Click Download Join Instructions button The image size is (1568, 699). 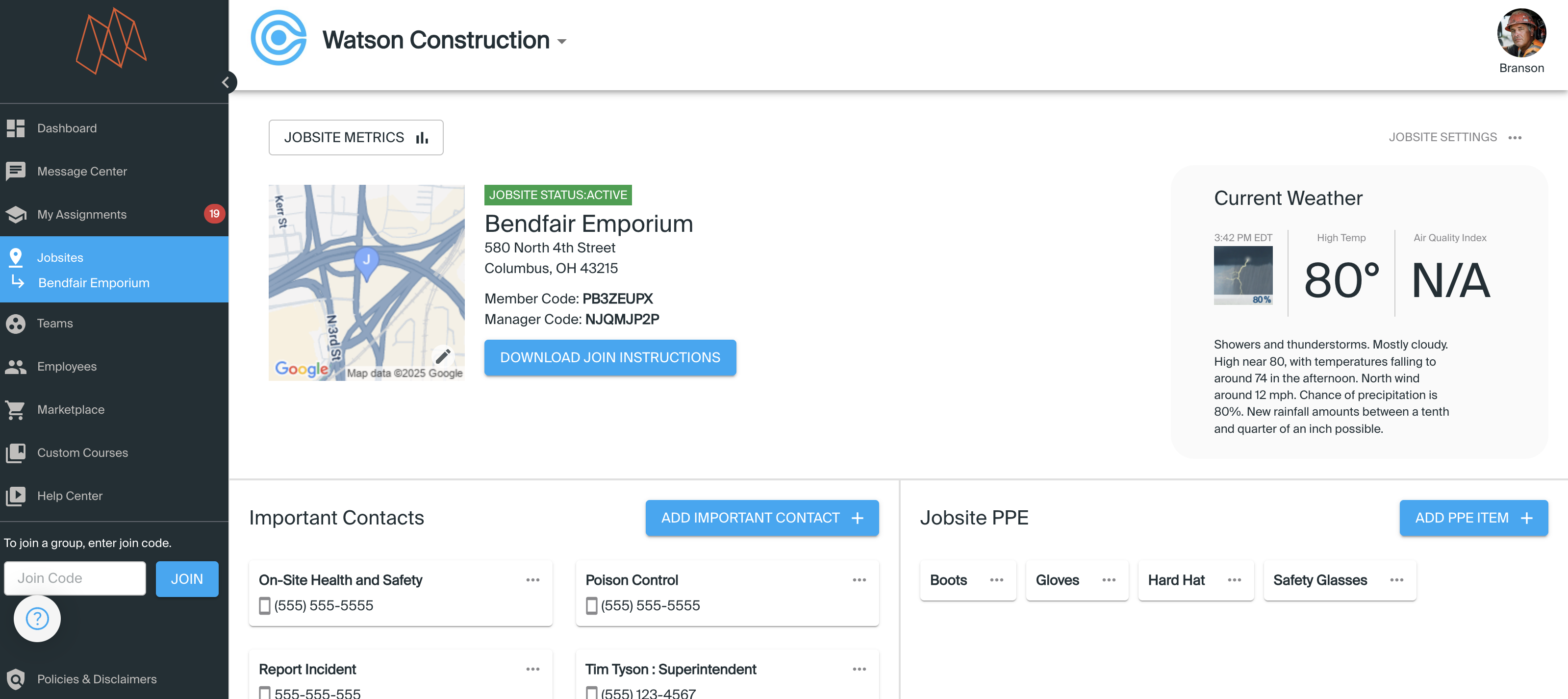(x=610, y=358)
